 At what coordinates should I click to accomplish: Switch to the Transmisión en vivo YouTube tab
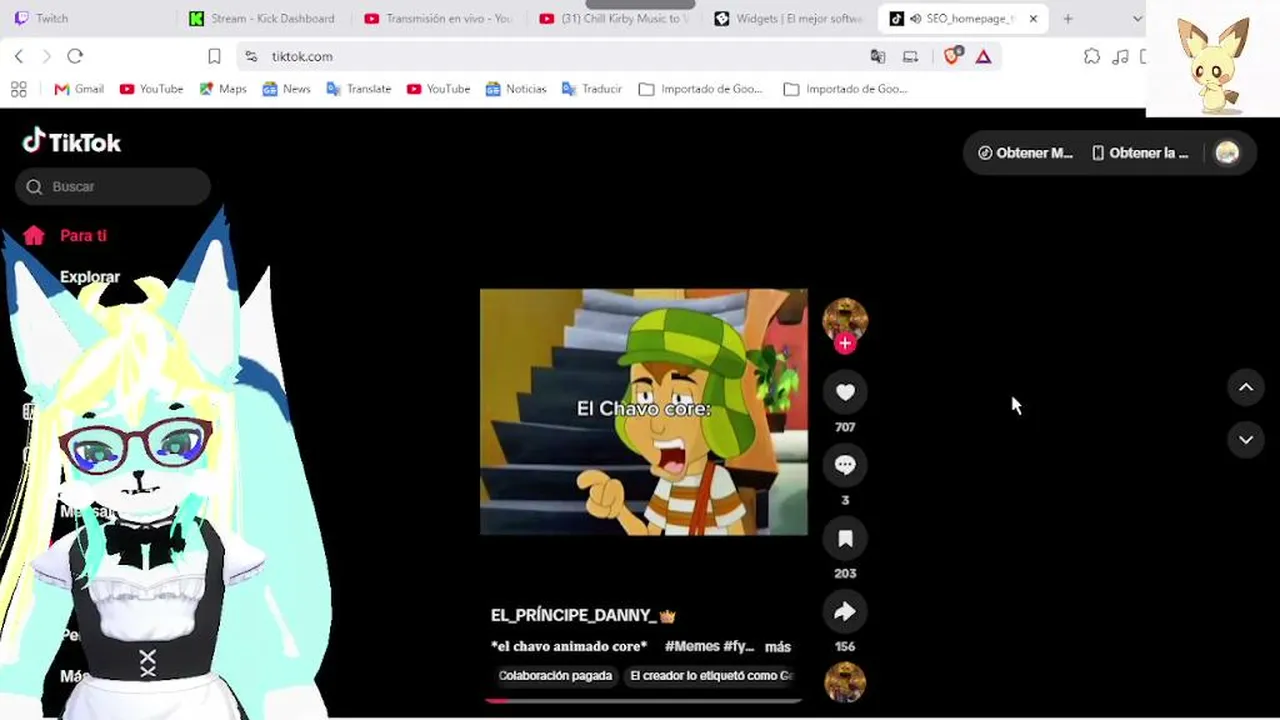click(438, 18)
